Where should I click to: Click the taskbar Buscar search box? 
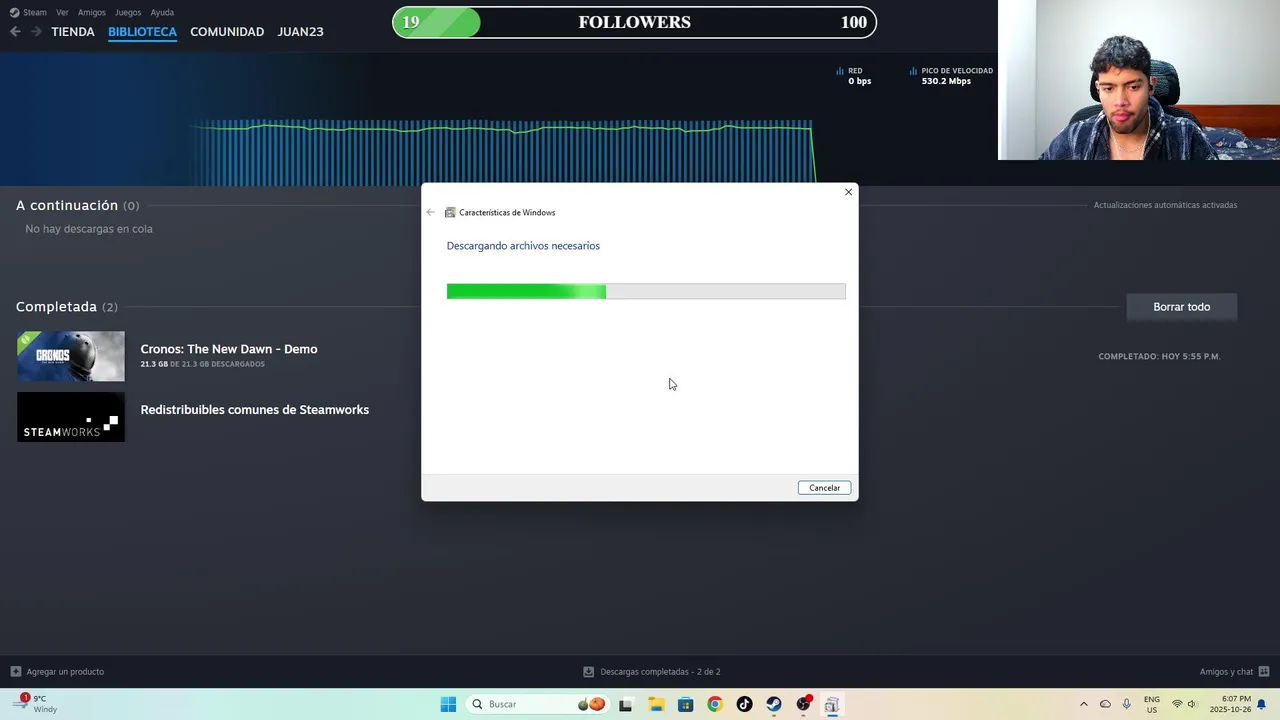click(x=536, y=704)
